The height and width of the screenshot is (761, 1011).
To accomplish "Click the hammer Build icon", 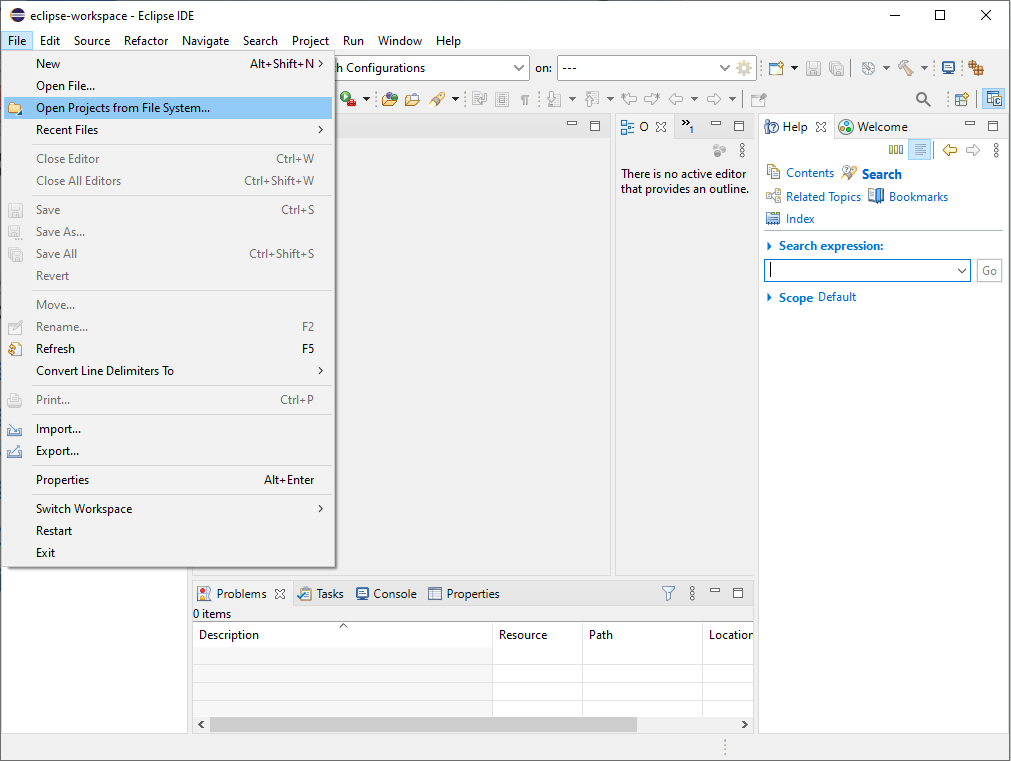I will [906, 68].
